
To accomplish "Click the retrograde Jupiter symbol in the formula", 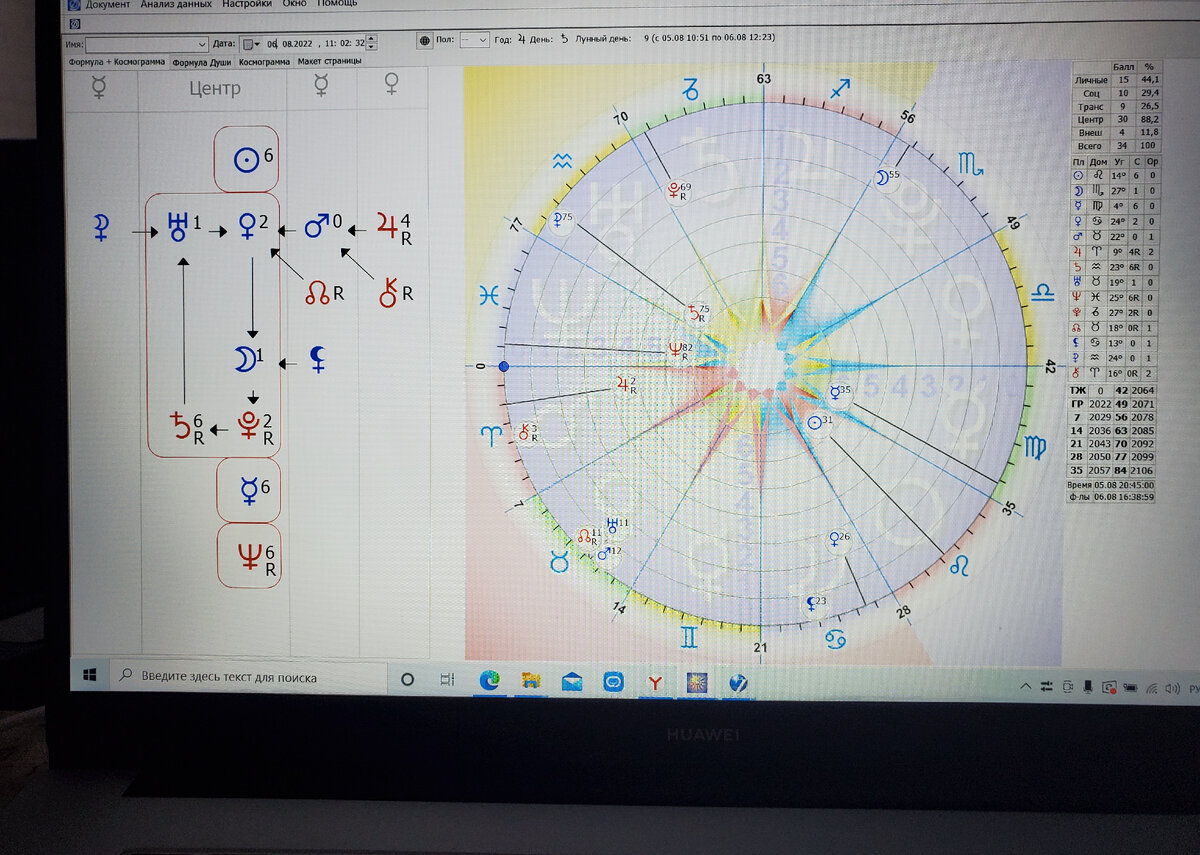I will click(x=386, y=226).
